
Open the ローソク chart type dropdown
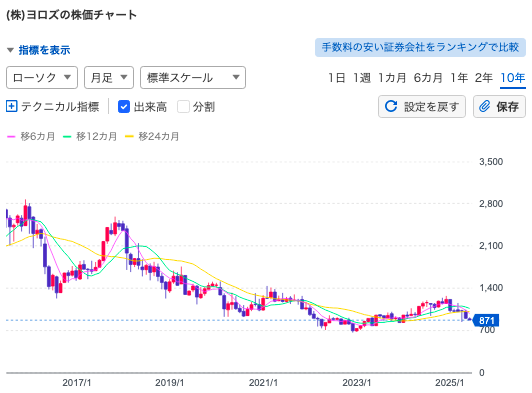[x=42, y=77]
